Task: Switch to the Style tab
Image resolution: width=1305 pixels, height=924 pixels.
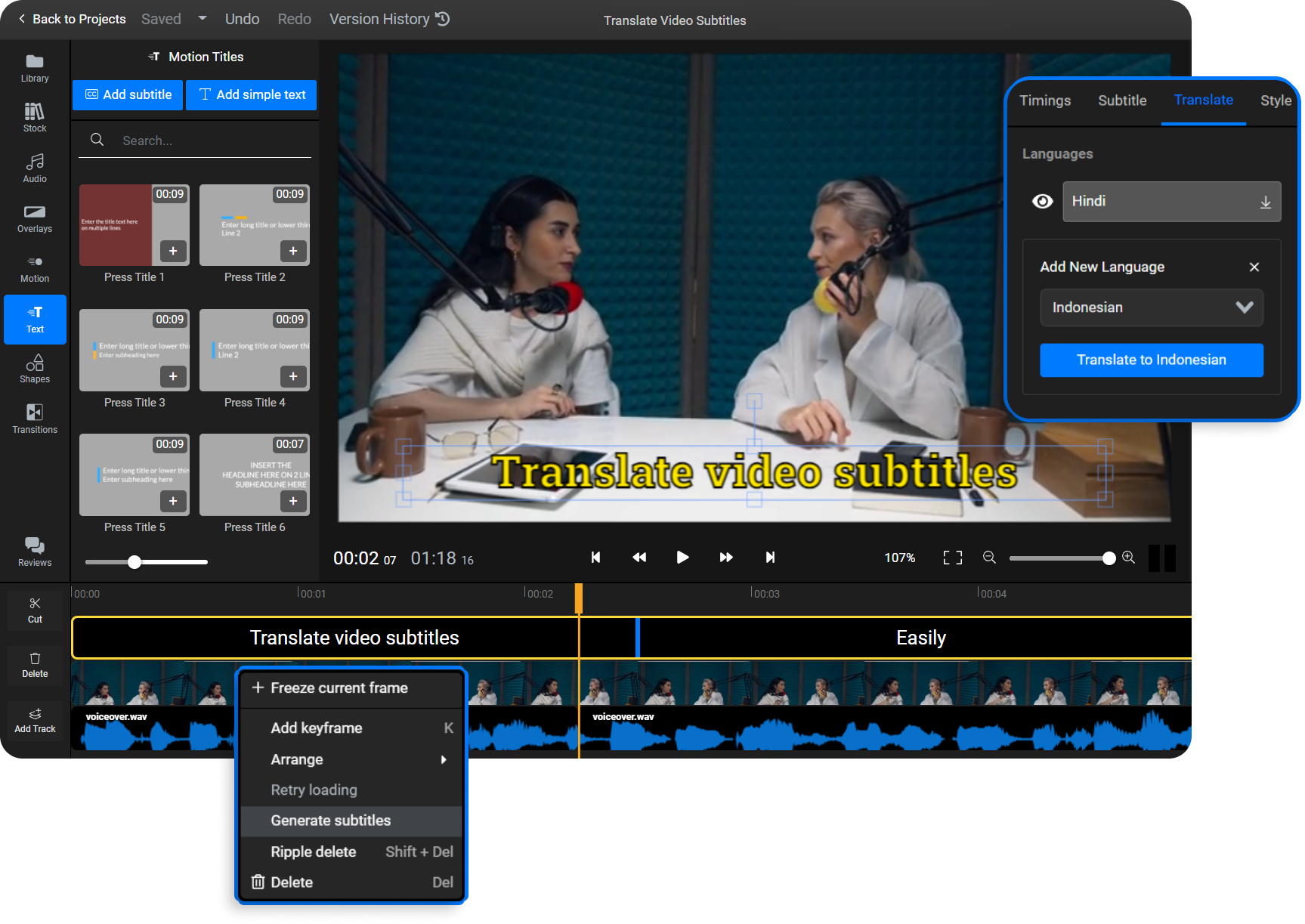Action: [x=1276, y=100]
